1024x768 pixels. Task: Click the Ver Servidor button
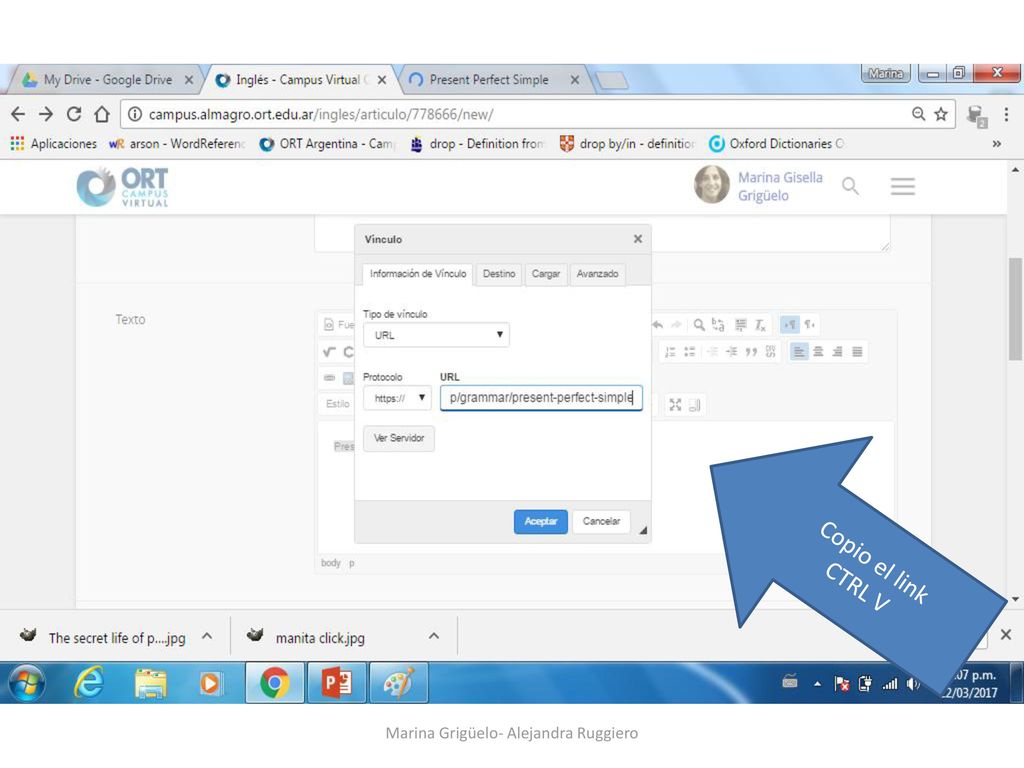click(x=398, y=438)
